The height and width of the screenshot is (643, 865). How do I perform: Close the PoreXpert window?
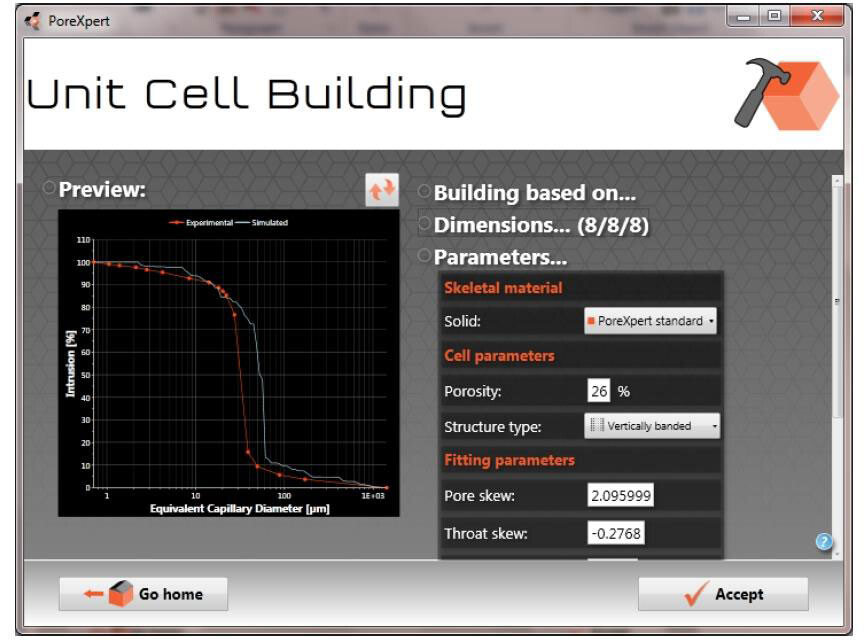(817, 17)
